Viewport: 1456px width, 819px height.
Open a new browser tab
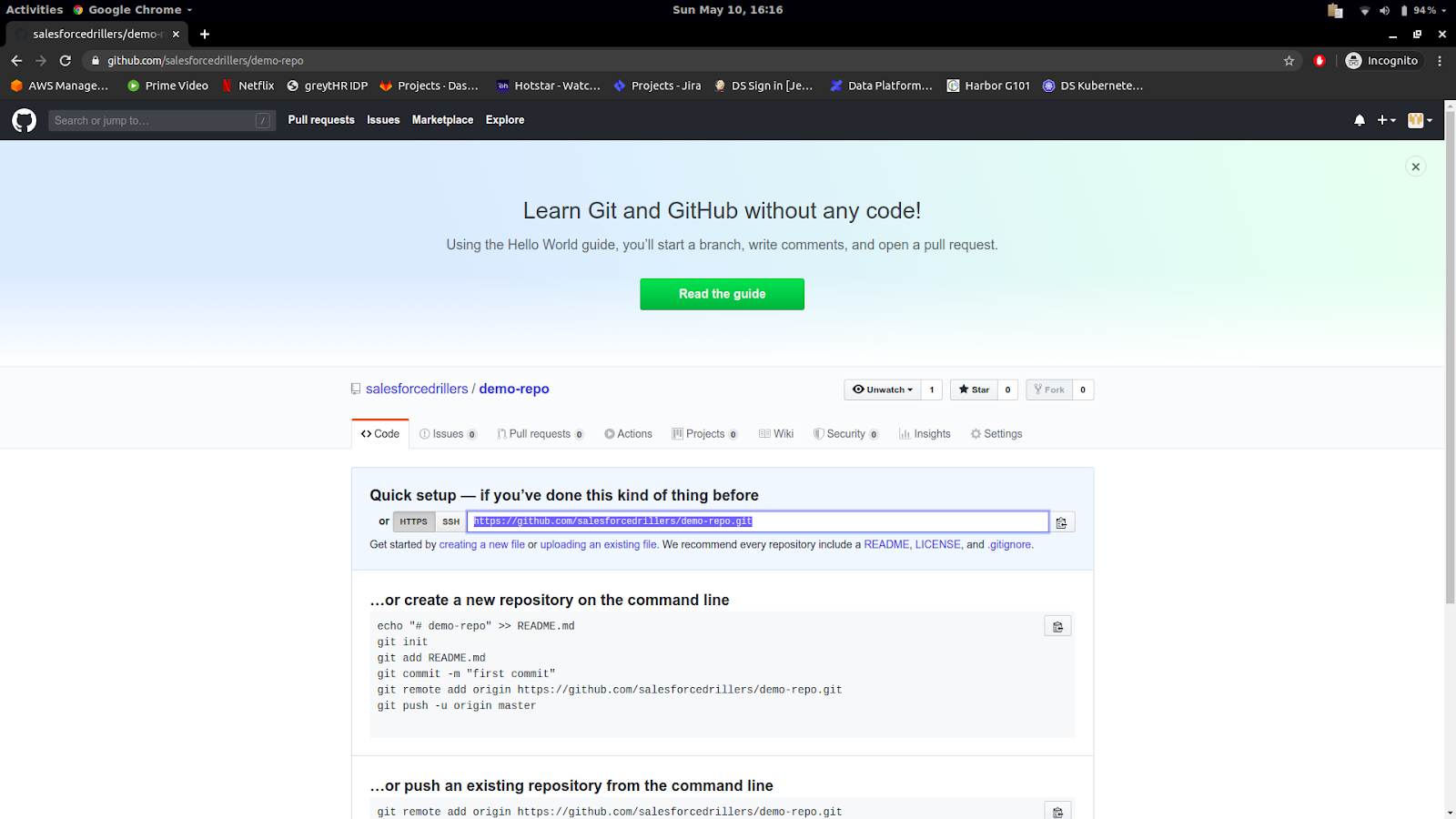click(205, 34)
